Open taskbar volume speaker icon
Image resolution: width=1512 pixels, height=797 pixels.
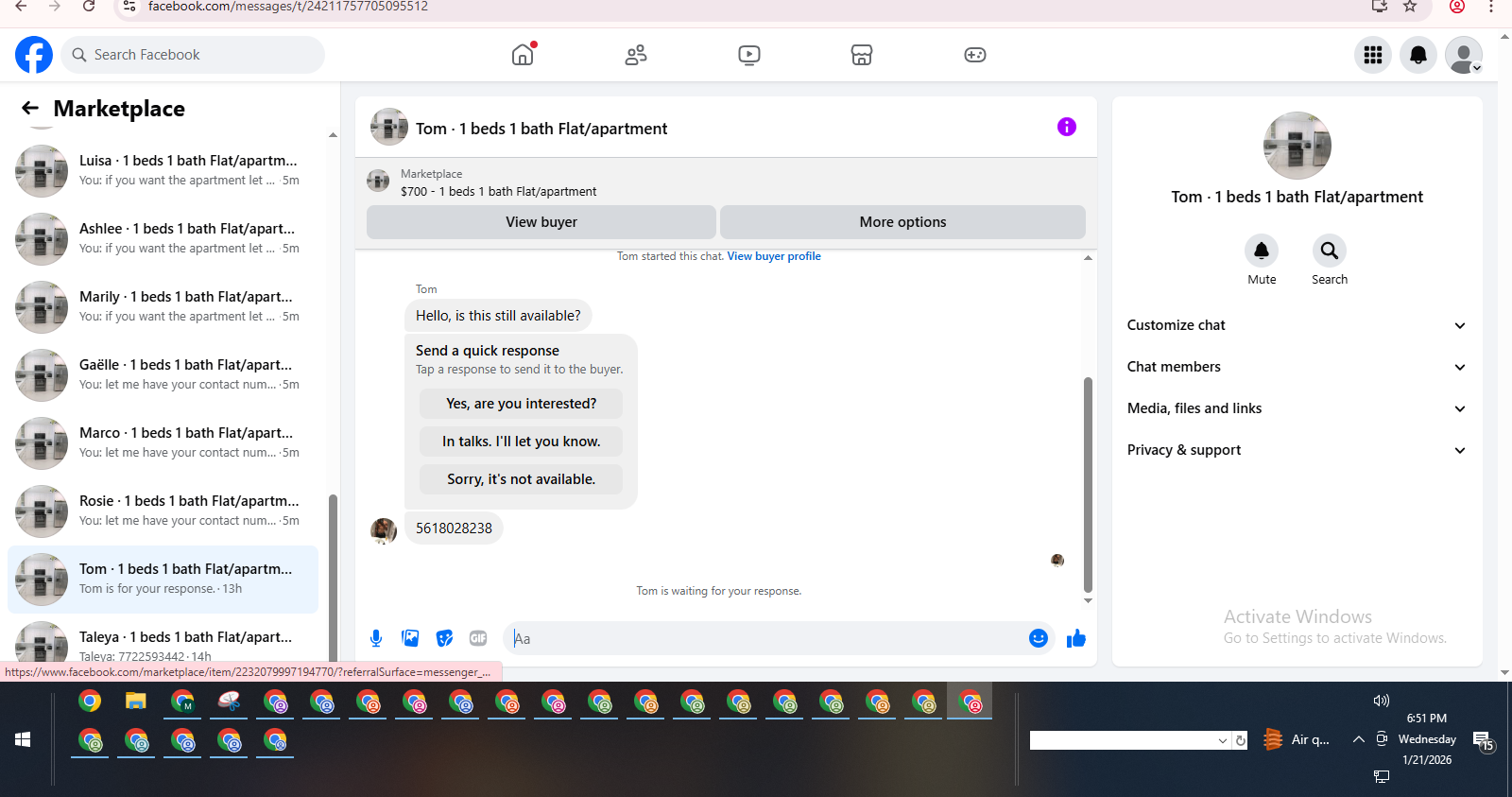pos(1382,701)
